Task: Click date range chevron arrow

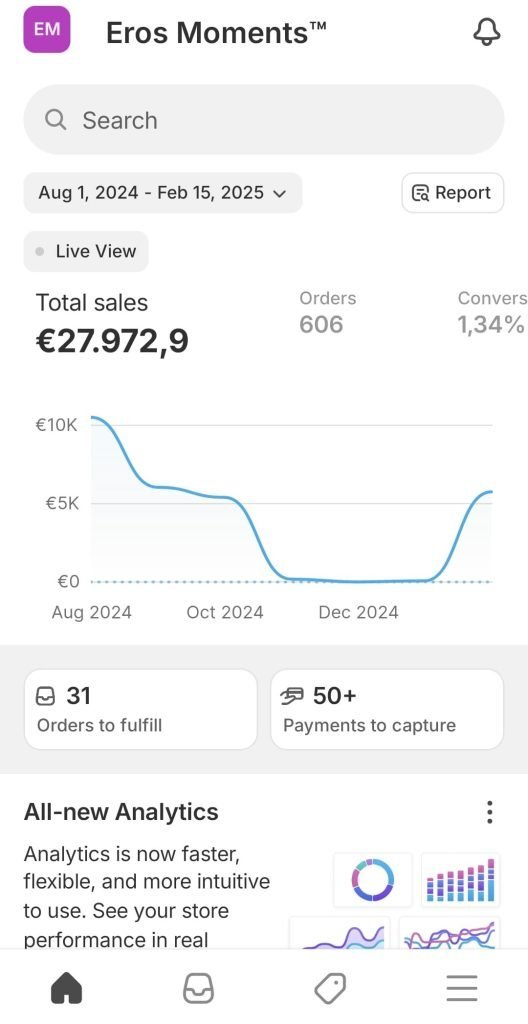Action: pos(280,193)
